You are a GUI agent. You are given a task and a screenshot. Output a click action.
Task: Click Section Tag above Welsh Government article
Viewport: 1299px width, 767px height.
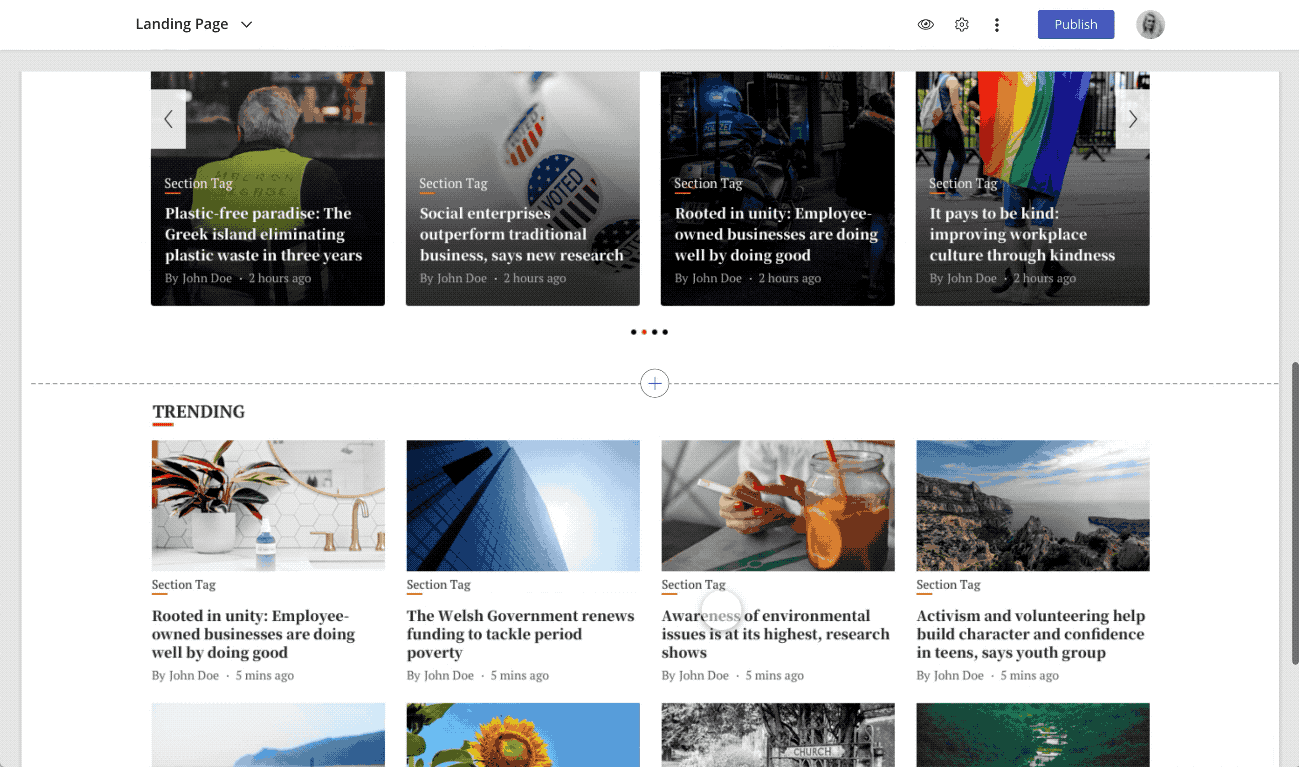pyautogui.click(x=439, y=585)
